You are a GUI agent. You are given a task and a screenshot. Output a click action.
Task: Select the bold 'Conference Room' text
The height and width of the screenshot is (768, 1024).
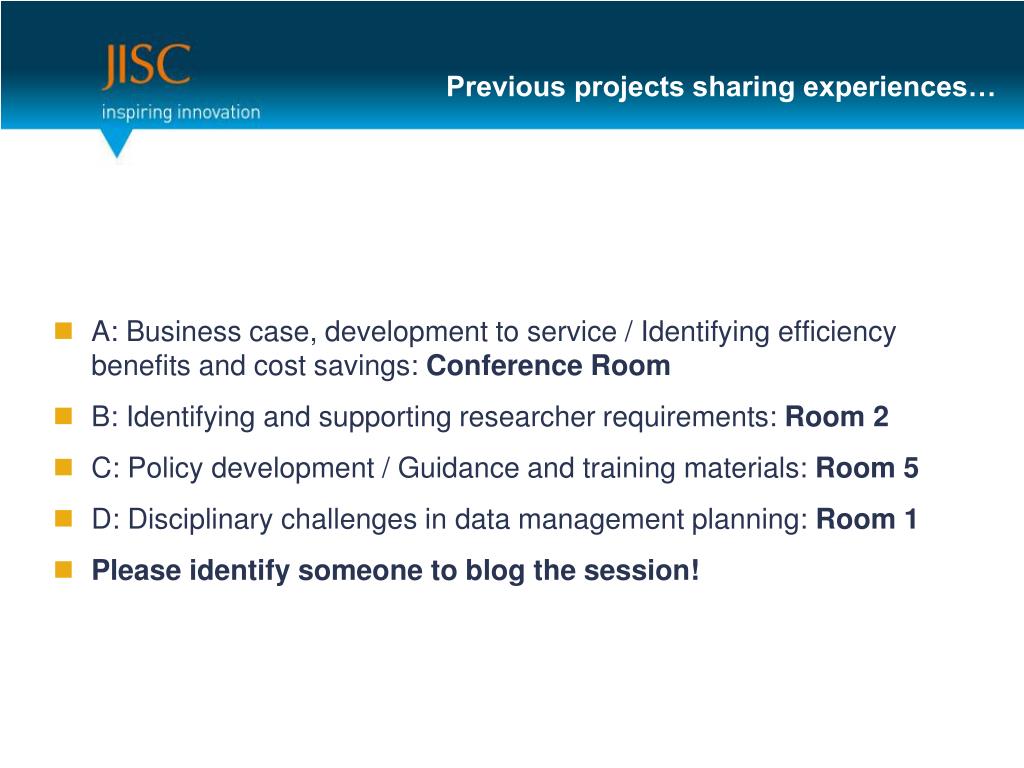click(549, 366)
